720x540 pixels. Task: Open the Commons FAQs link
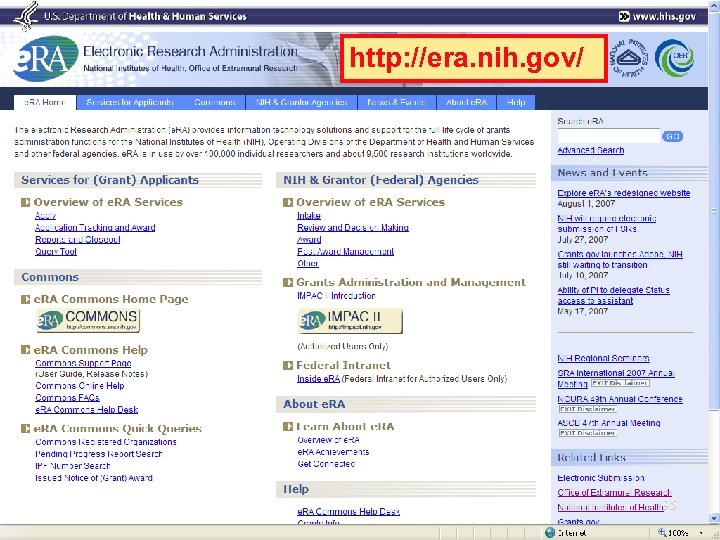(68, 398)
